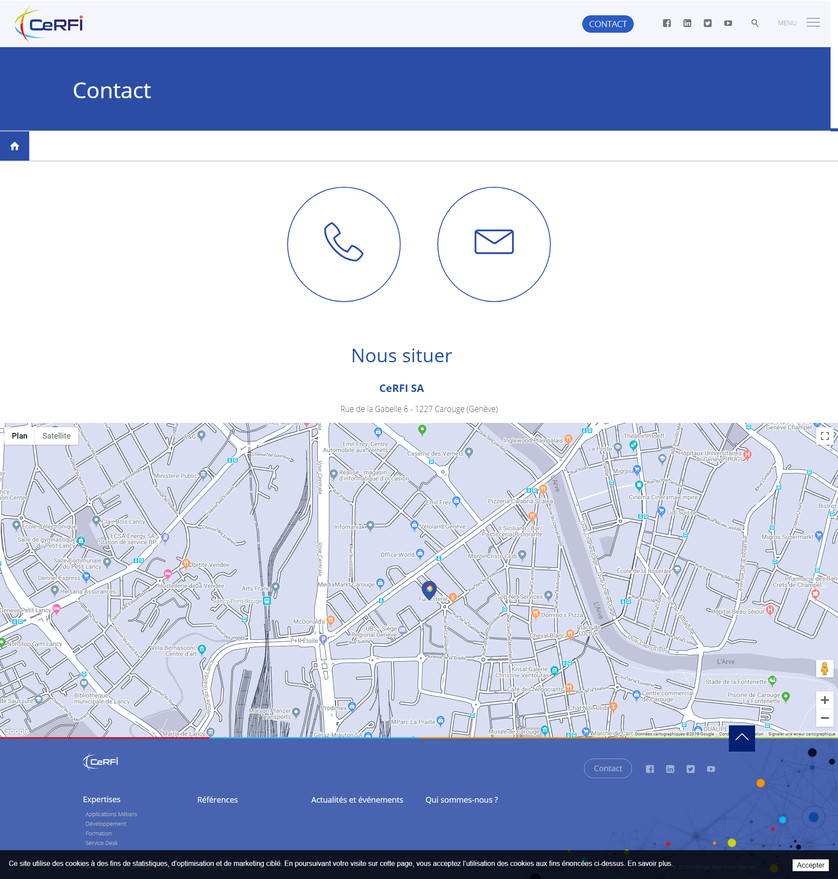Click MediaMarkt Carouge marker on map

point(380,584)
